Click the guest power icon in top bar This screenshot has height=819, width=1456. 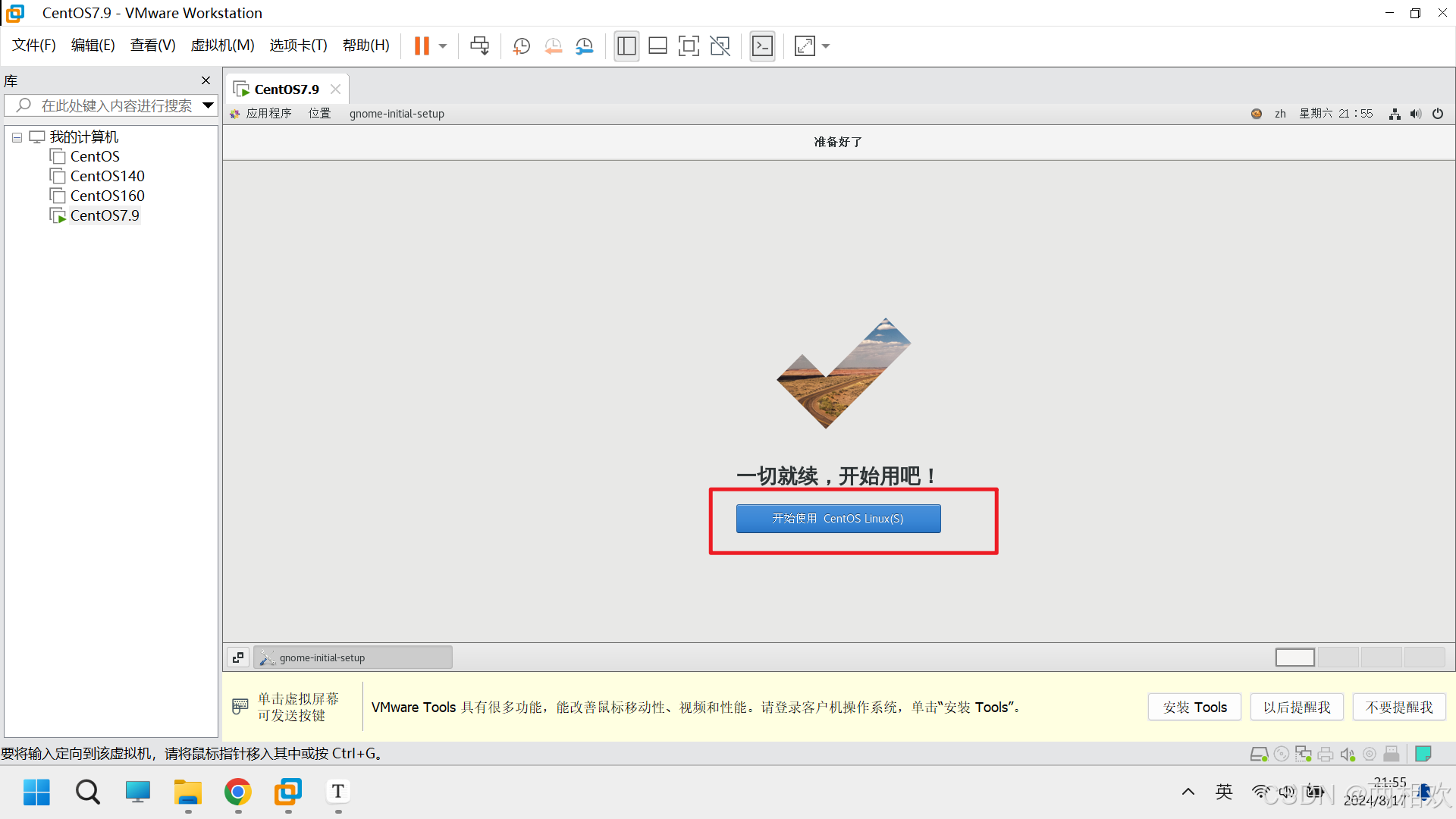pos(1438,114)
